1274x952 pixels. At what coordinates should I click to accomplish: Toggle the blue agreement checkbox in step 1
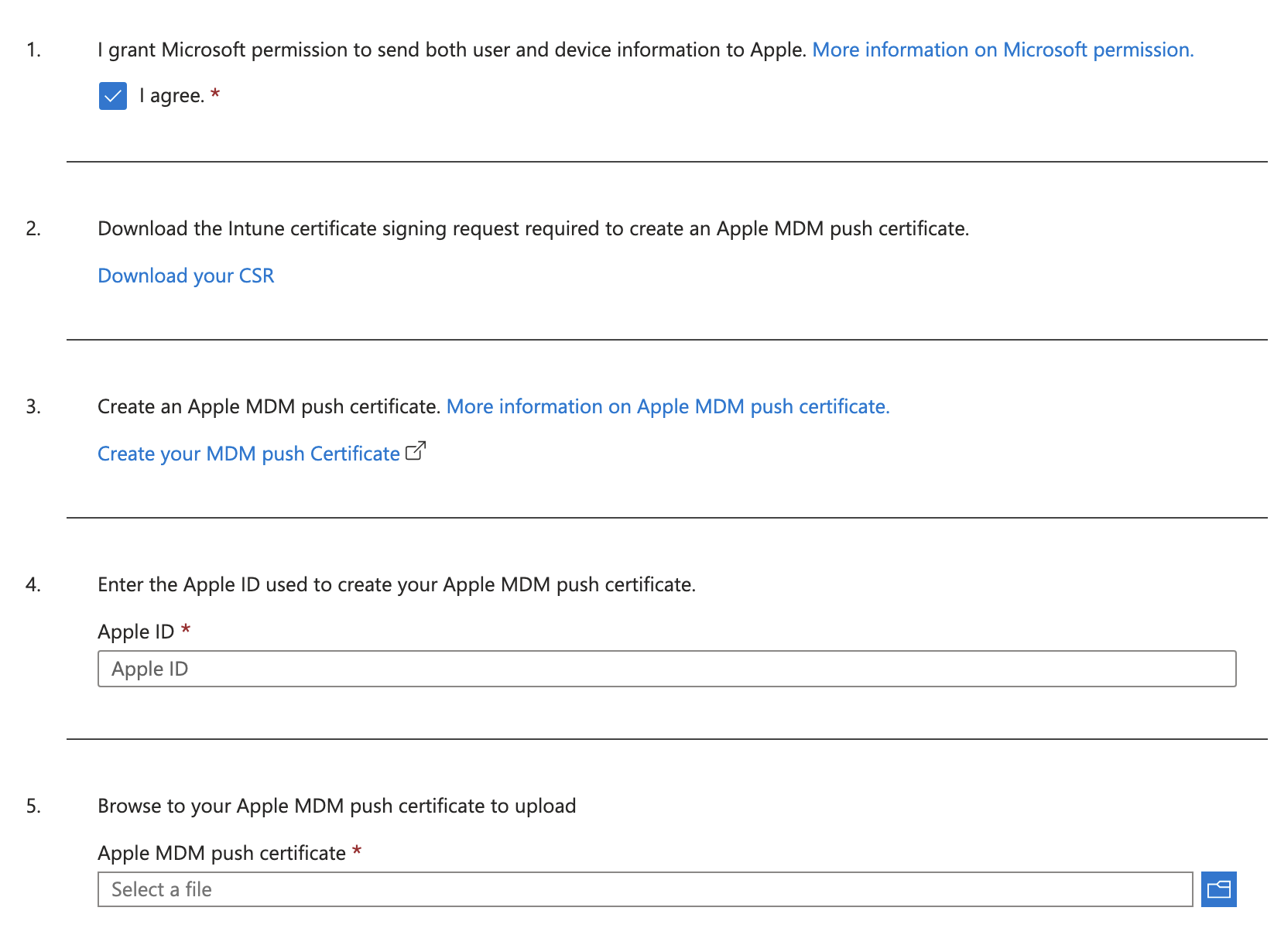click(x=112, y=96)
